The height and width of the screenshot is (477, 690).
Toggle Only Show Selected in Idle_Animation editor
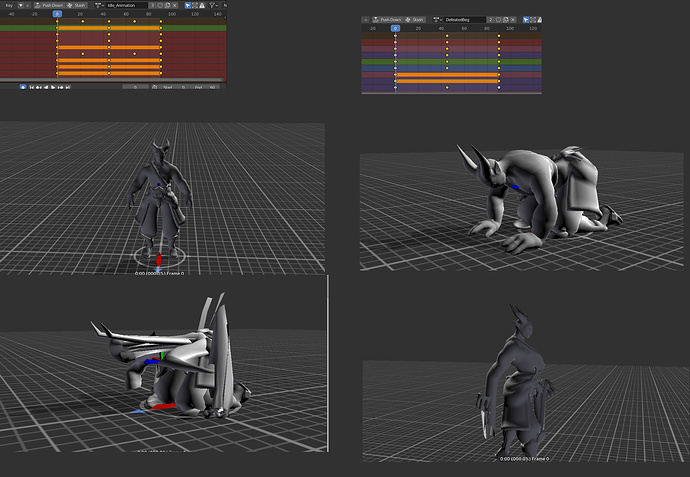188,5
